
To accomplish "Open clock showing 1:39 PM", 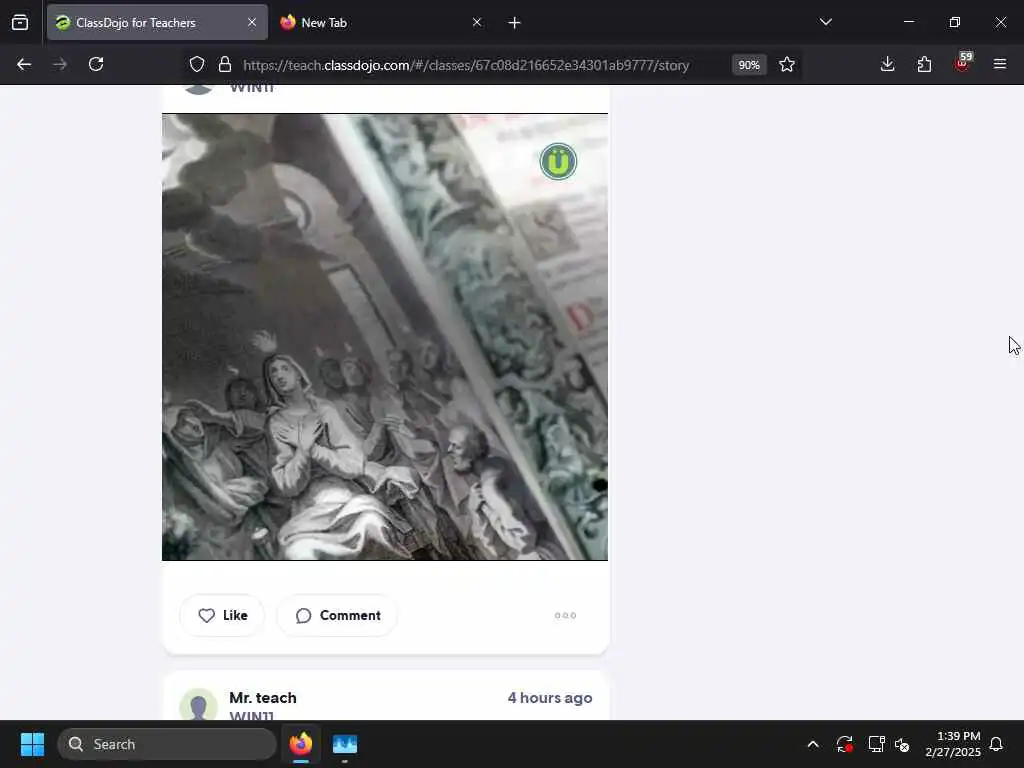I will point(953,744).
